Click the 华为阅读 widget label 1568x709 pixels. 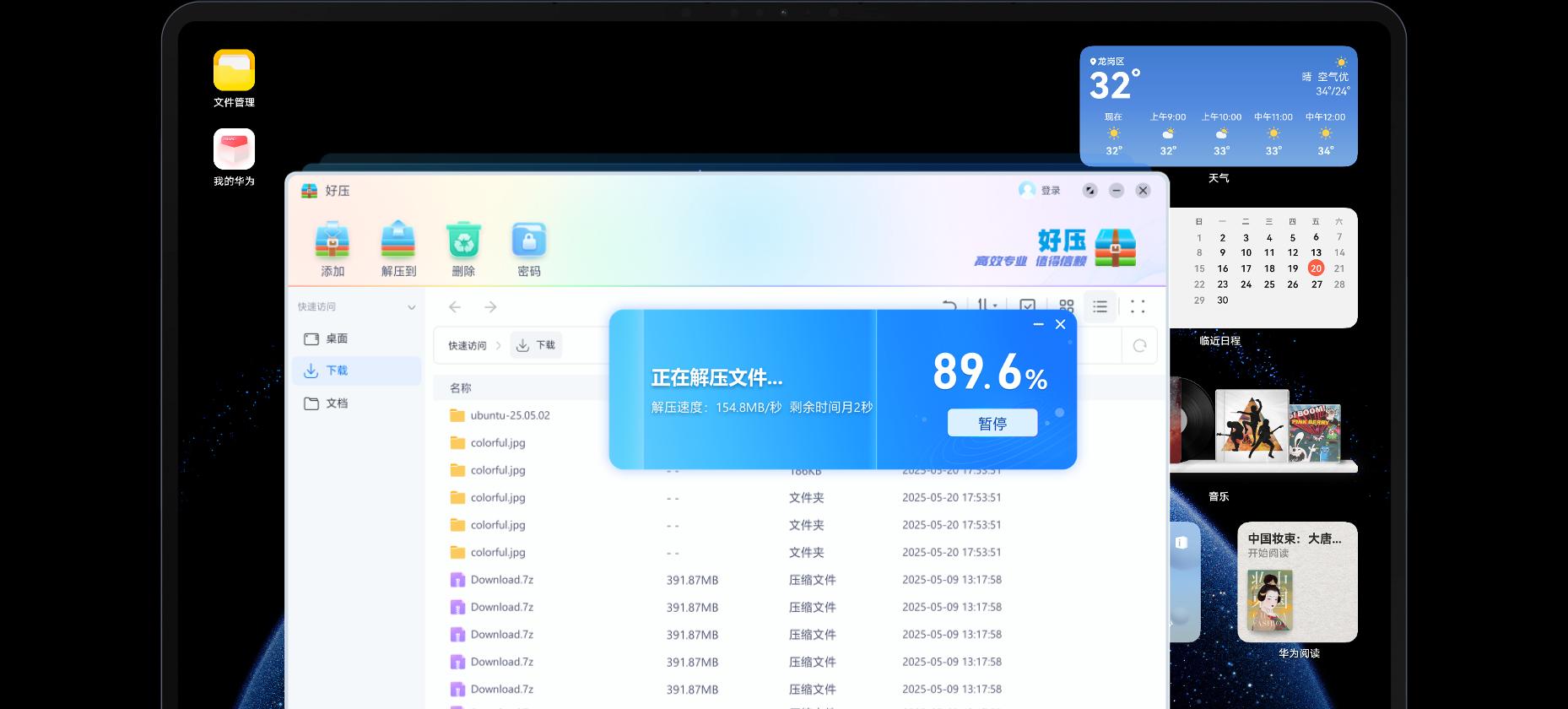click(1299, 653)
